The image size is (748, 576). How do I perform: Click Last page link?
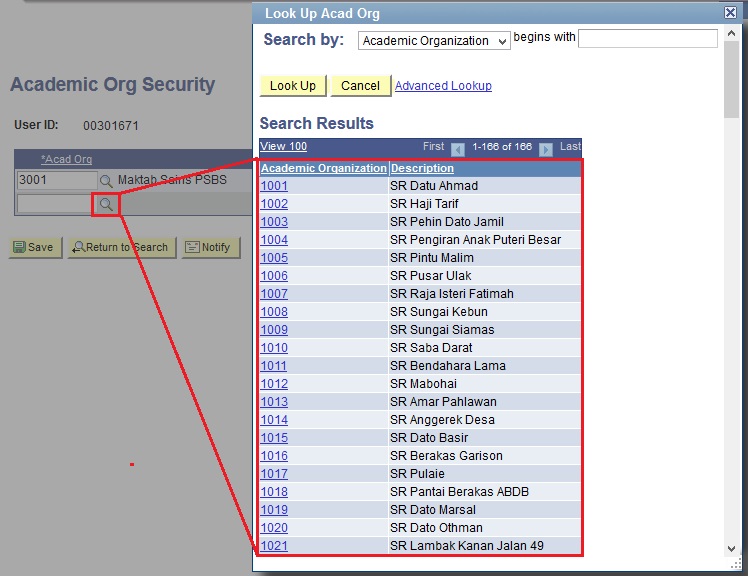pyautogui.click(x=571, y=147)
